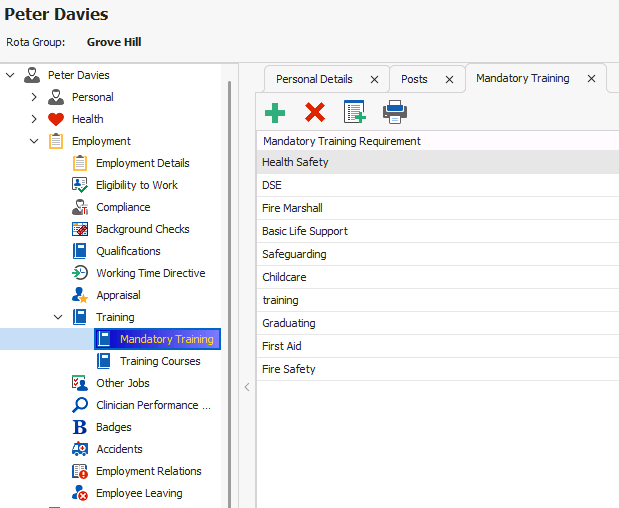Select the DSE row
619x508 pixels.
click(437, 185)
